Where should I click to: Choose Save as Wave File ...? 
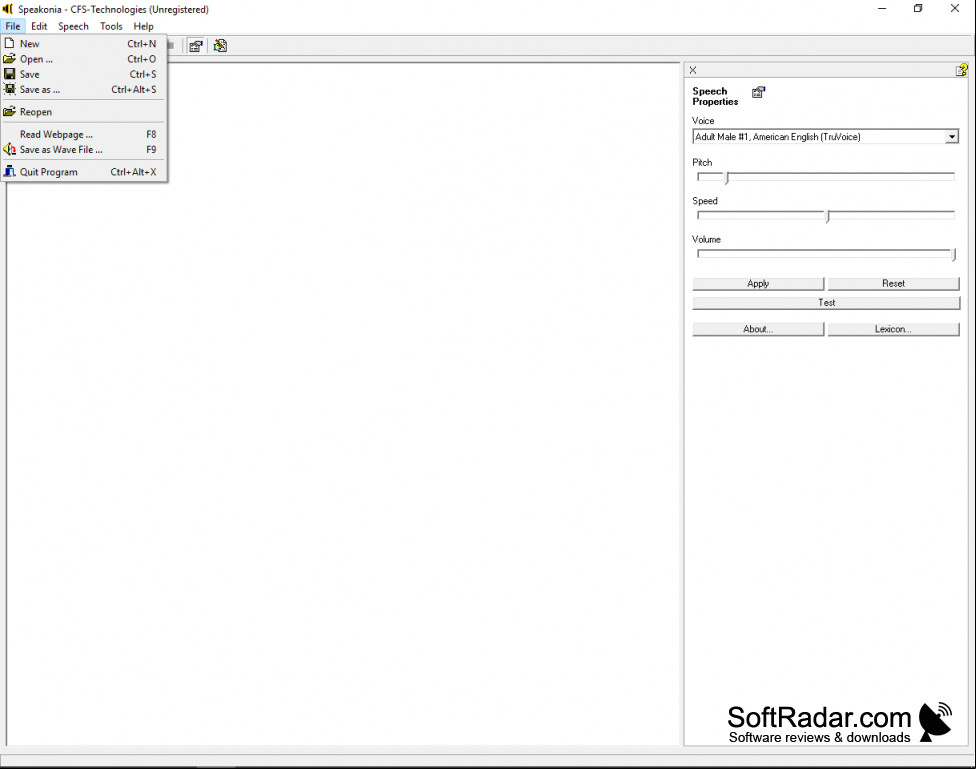[x=83, y=149]
